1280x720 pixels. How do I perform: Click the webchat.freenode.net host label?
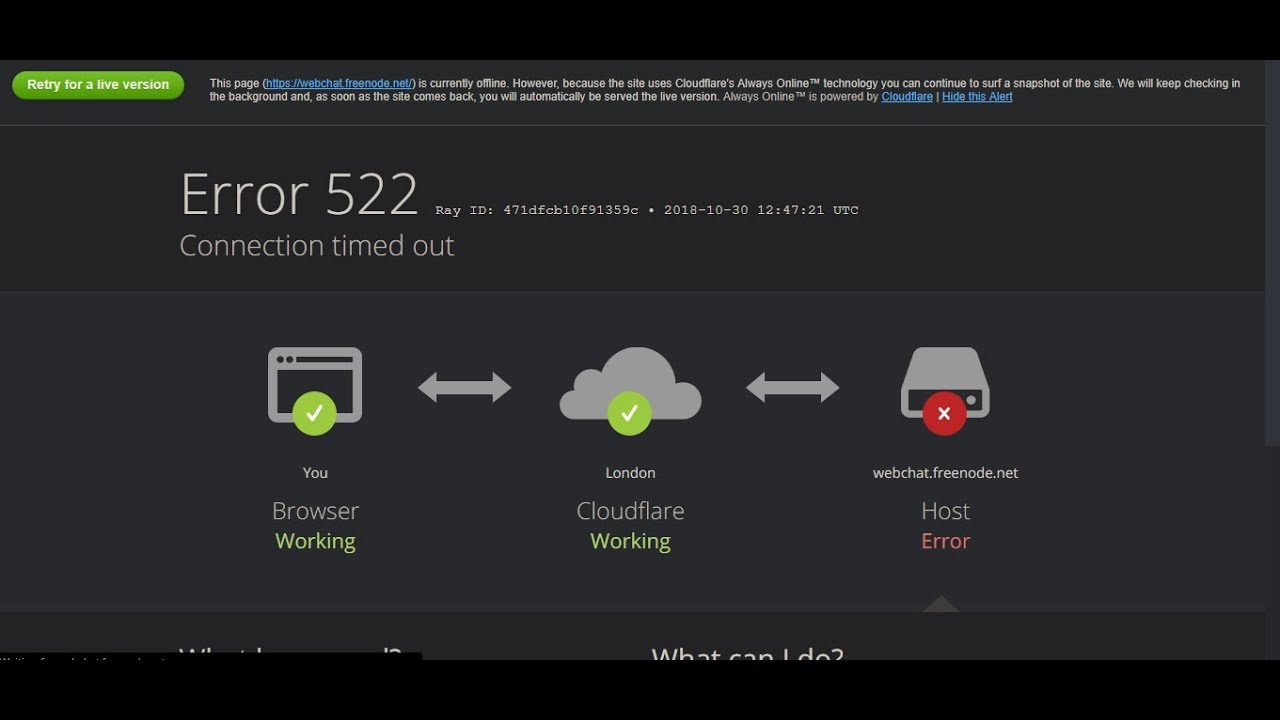point(945,473)
